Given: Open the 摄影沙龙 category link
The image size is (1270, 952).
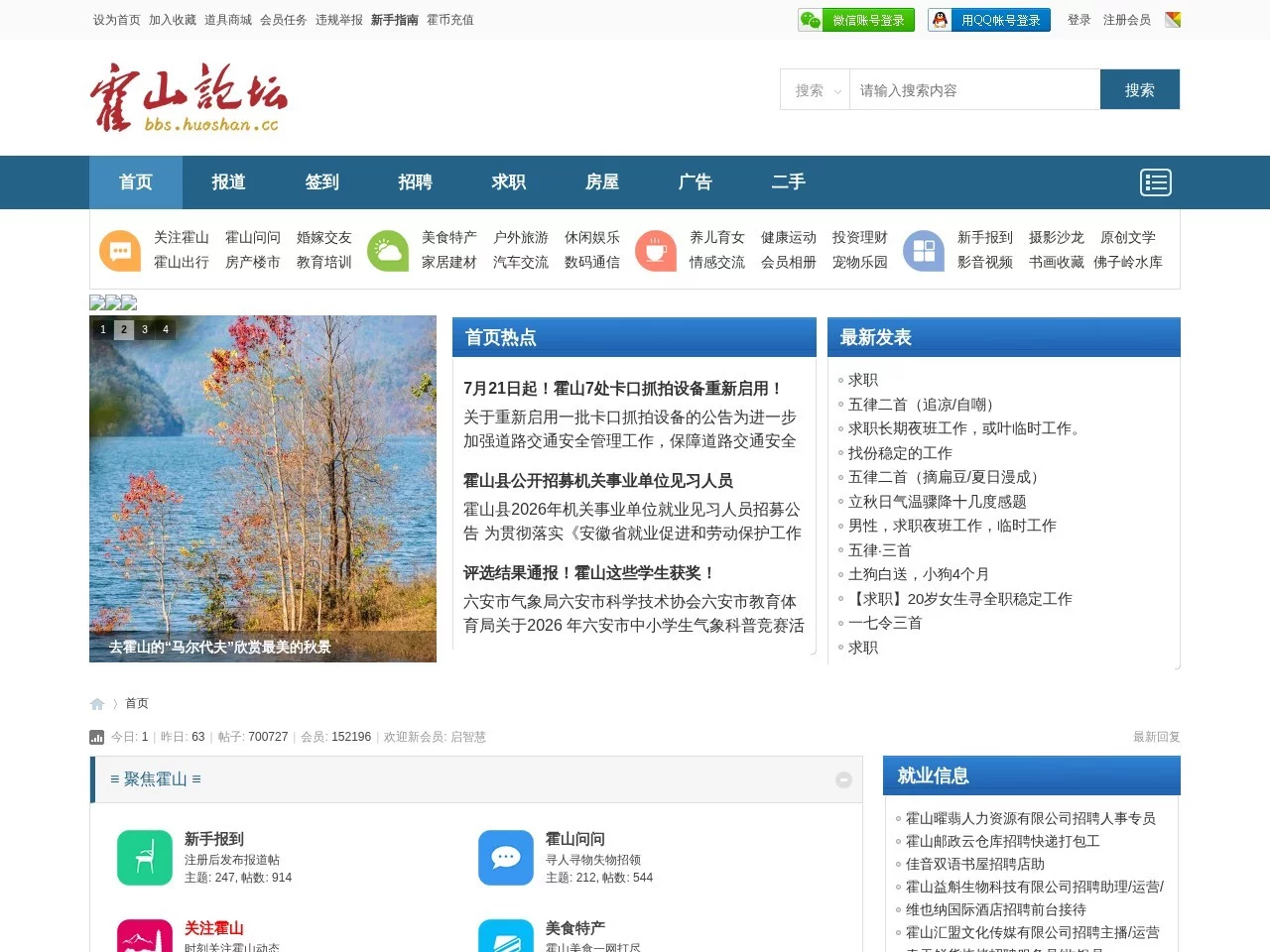Looking at the screenshot, I should tap(1057, 238).
